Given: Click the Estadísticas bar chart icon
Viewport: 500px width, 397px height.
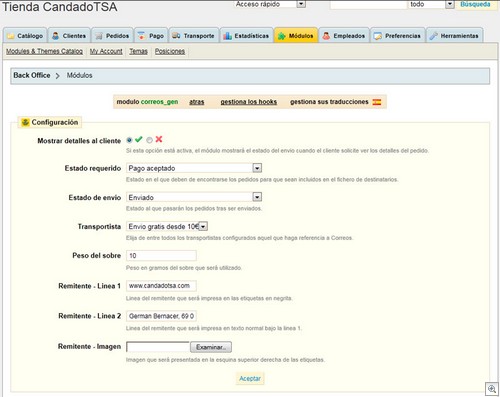Looking at the screenshot, I should click(228, 36).
